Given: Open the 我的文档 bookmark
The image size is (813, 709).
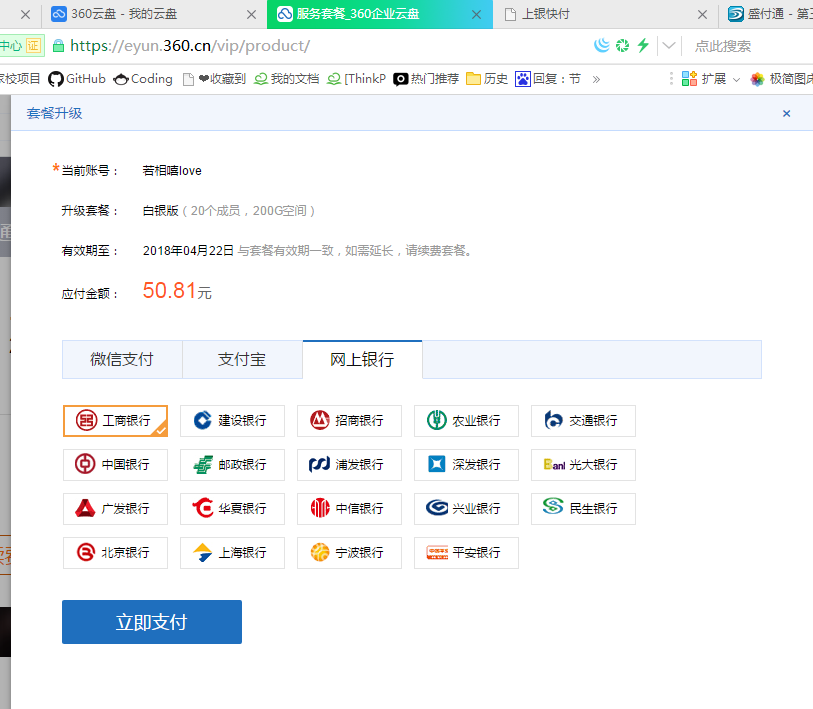Looking at the screenshot, I should pos(286,79).
